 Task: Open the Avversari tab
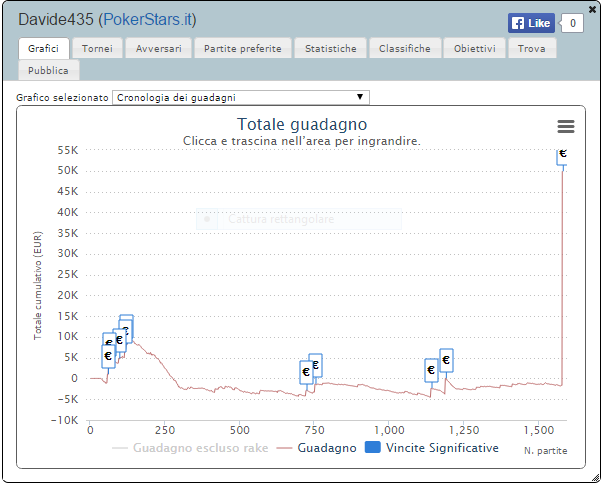tap(158, 48)
